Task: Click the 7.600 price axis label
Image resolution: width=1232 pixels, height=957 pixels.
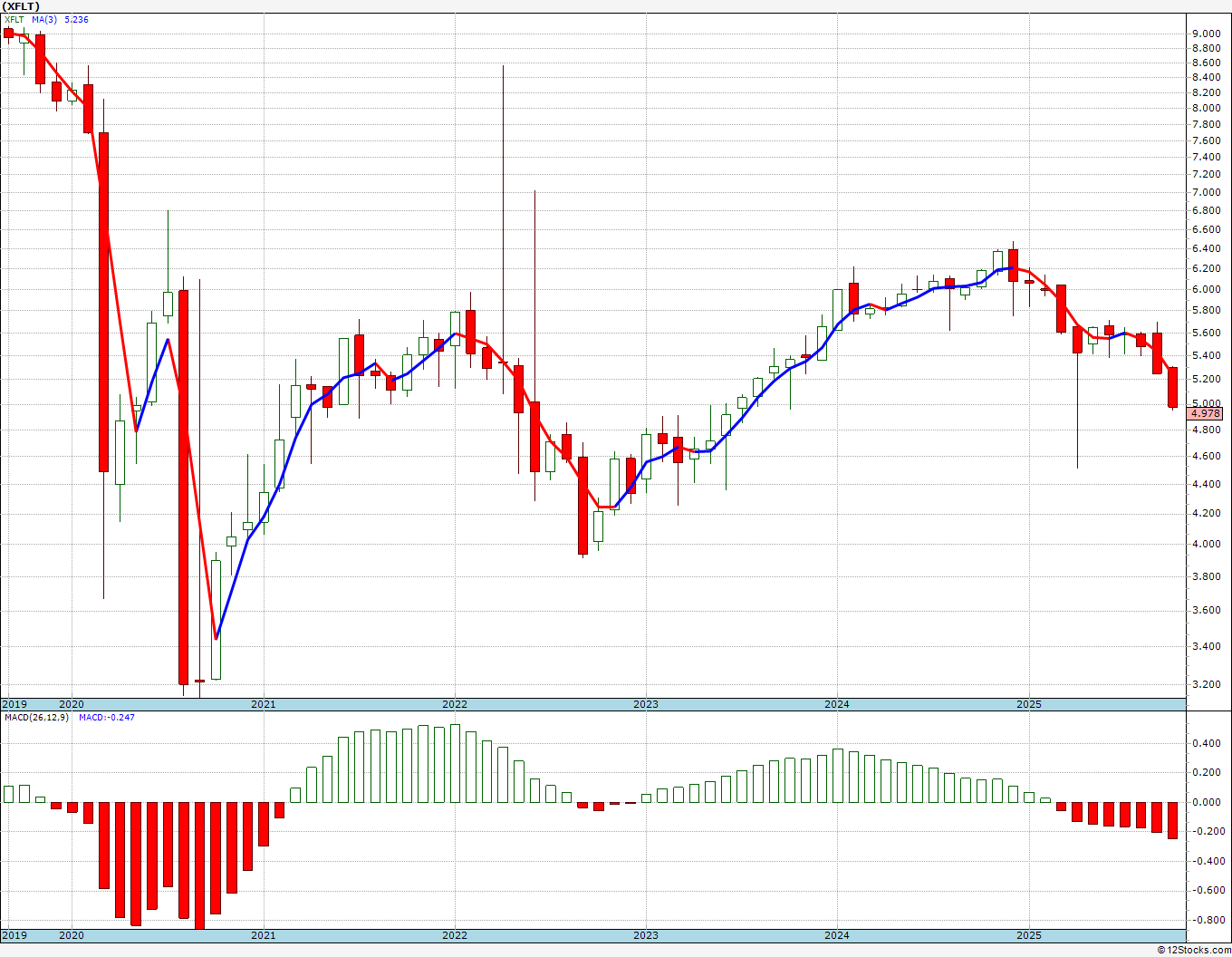Action: (x=1206, y=140)
